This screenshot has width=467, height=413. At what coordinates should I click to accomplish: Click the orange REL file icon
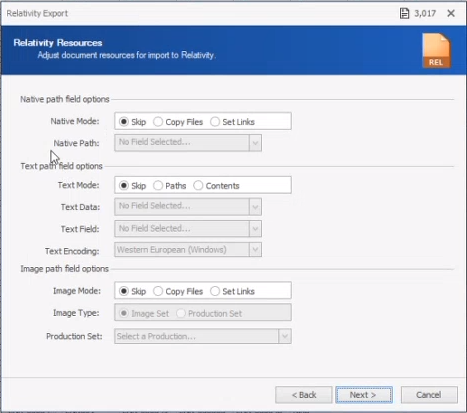436,50
